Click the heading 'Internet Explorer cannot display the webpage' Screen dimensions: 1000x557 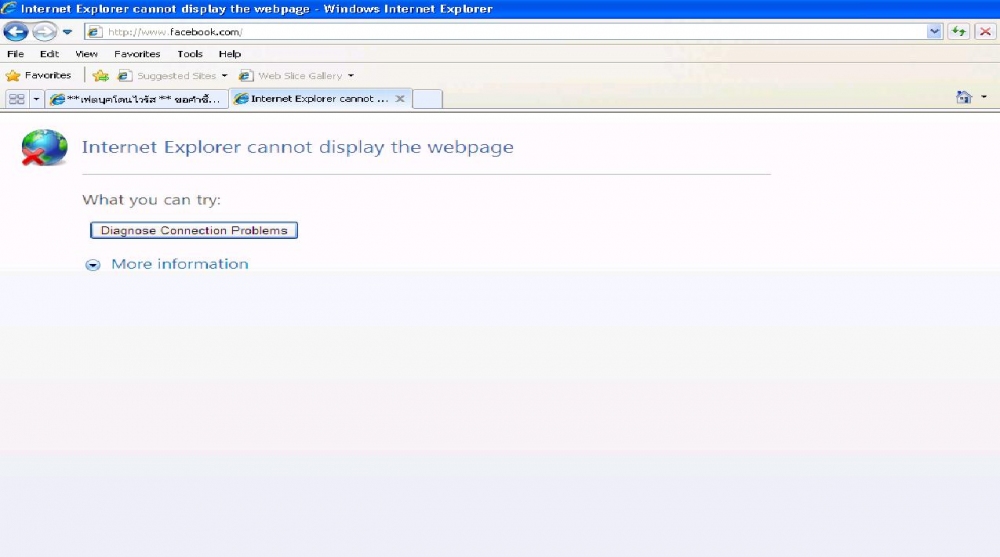298,147
